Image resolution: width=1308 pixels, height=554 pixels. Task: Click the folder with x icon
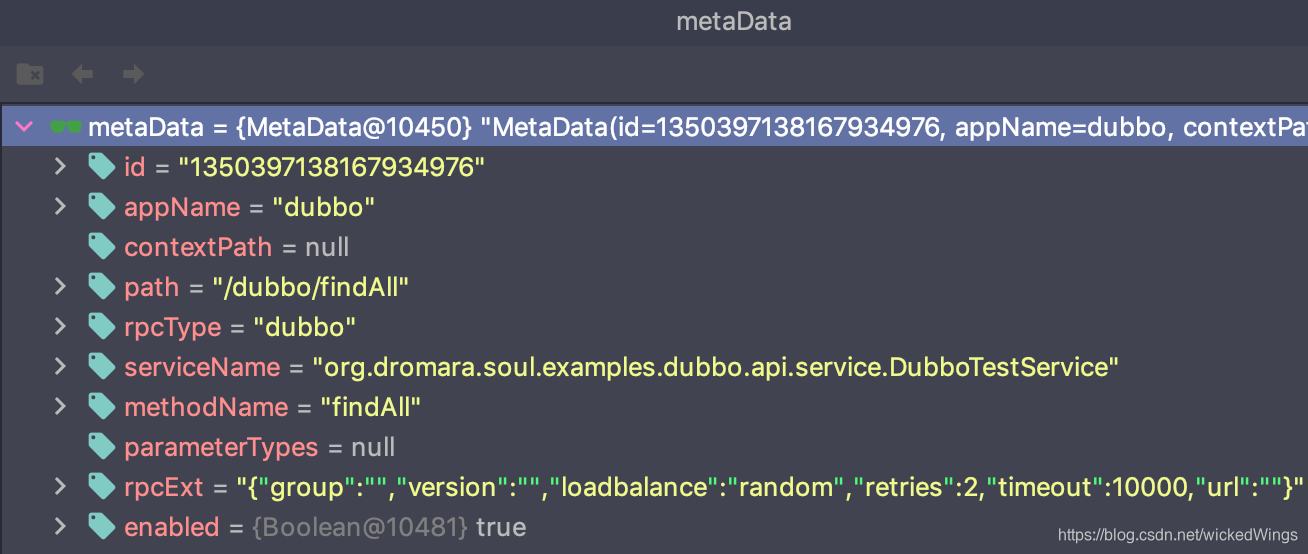coord(30,74)
